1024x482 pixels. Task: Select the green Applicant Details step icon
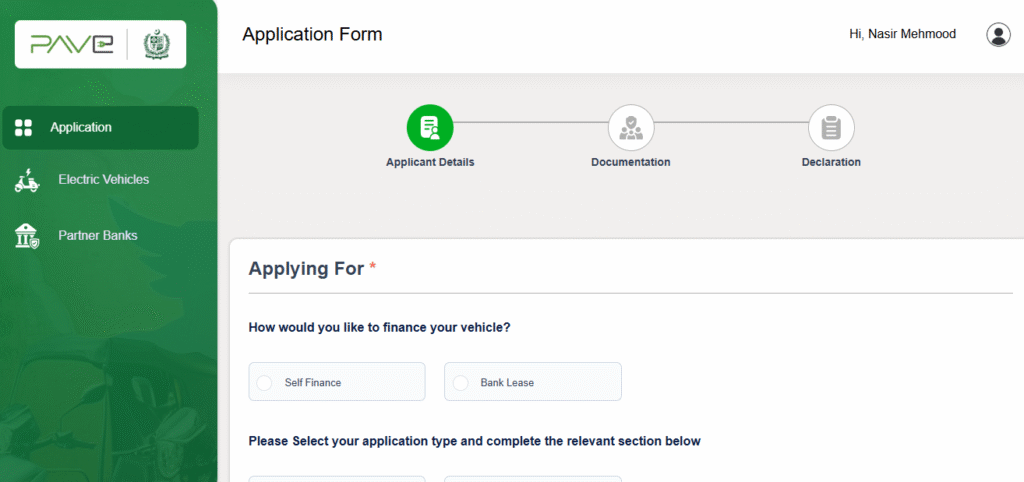coord(430,128)
